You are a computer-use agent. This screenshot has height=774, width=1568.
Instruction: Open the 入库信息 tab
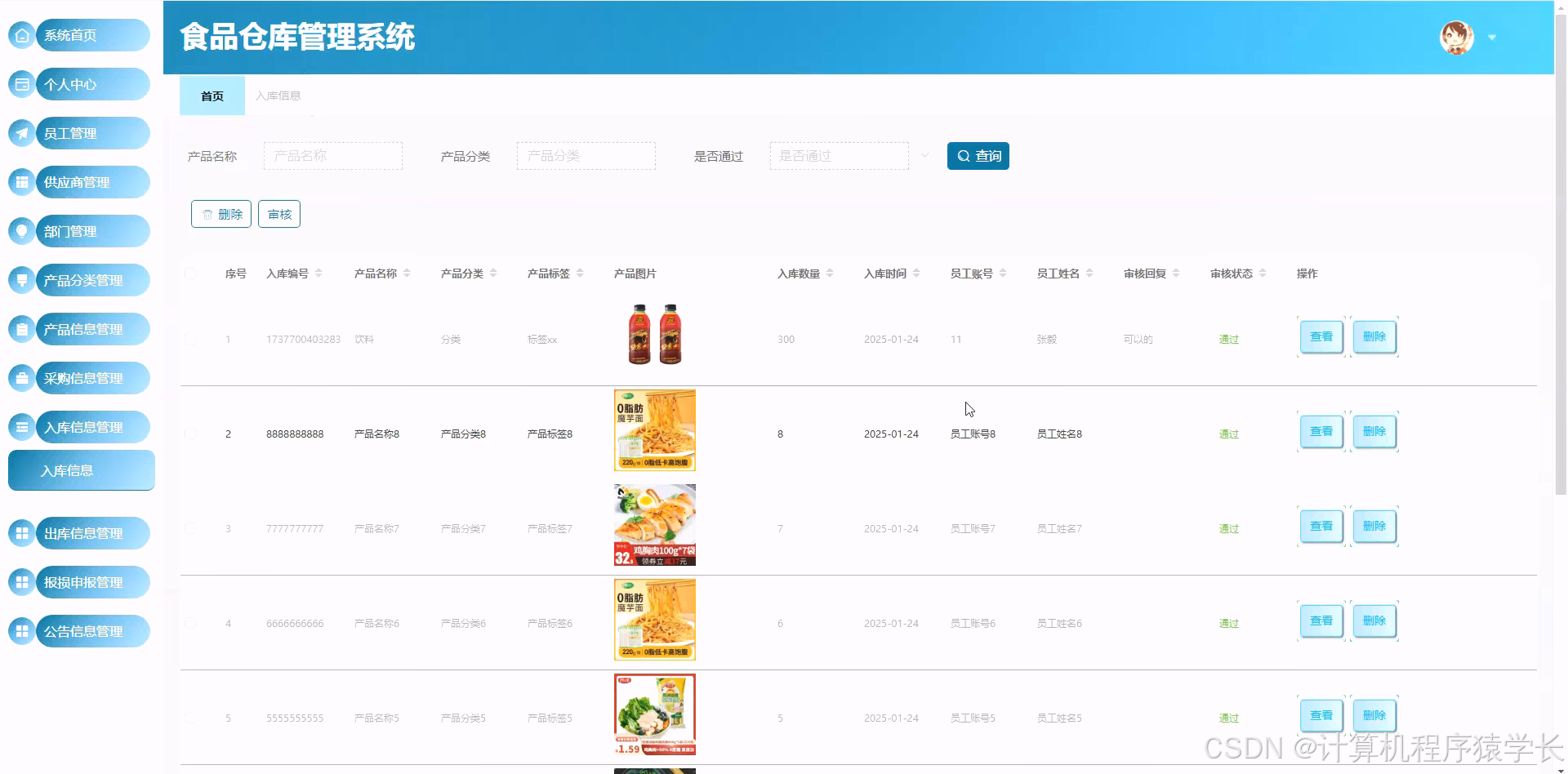[278, 96]
